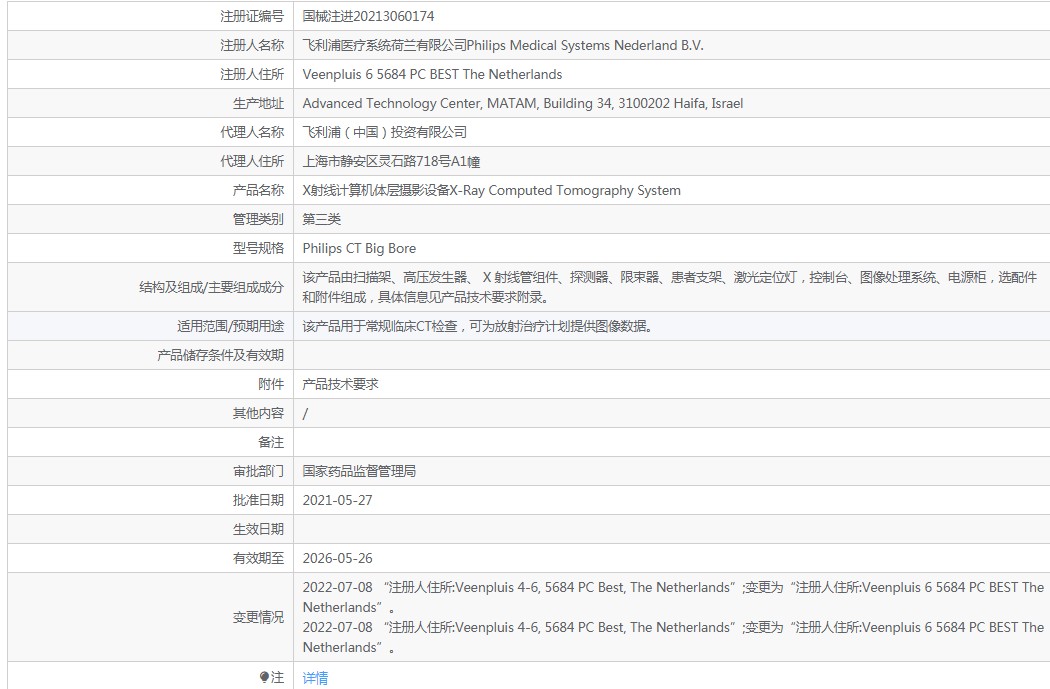
Task: Click the 备注 label
Action: click(x=271, y=443)
